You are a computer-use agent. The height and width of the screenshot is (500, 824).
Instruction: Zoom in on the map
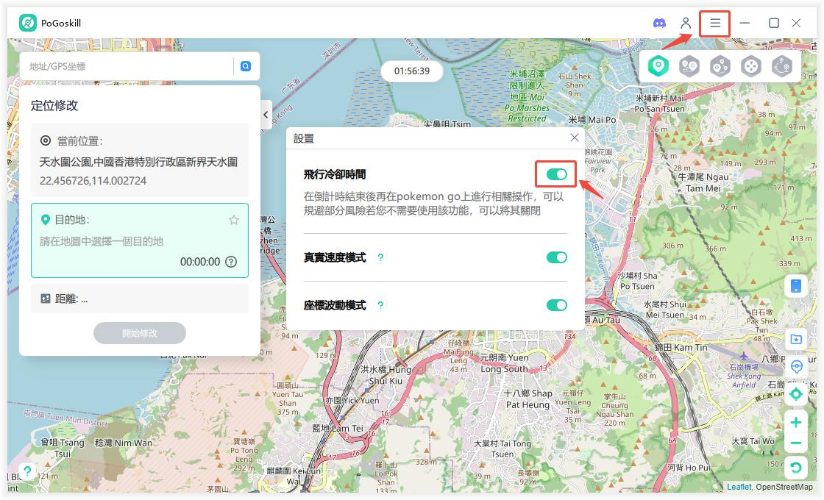[796, 422]
